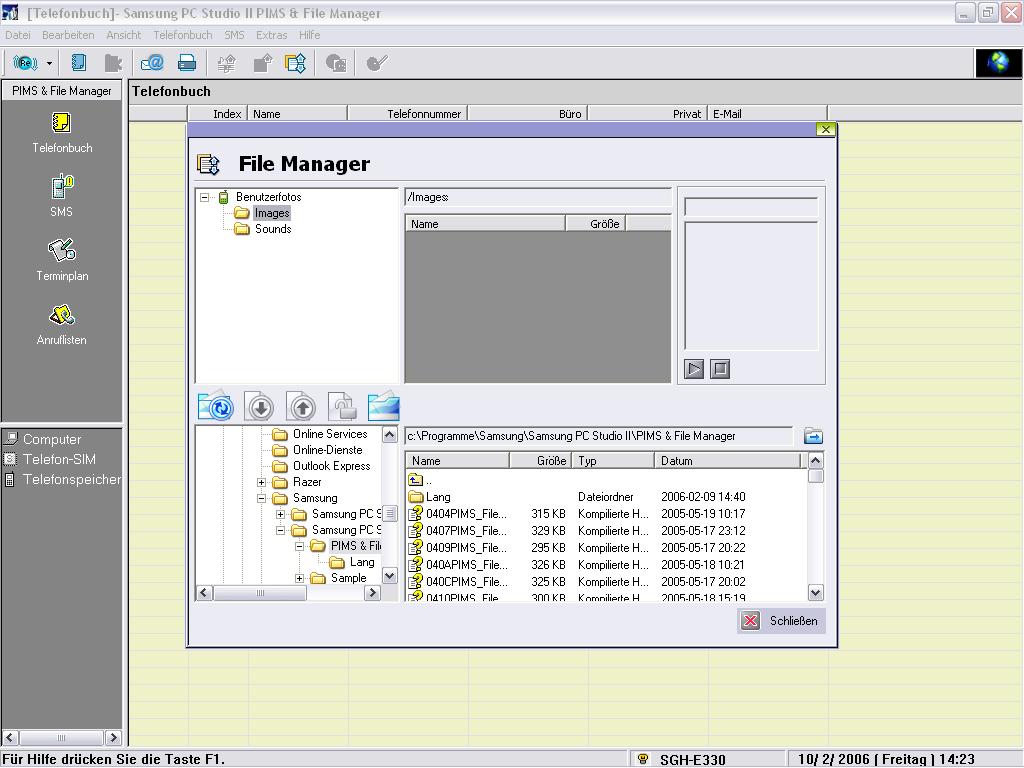Click the globe icon at top right
Image resolution: width=1024 pixels, height=768 pixels.
pyautogui.click(x=998, y=63)
